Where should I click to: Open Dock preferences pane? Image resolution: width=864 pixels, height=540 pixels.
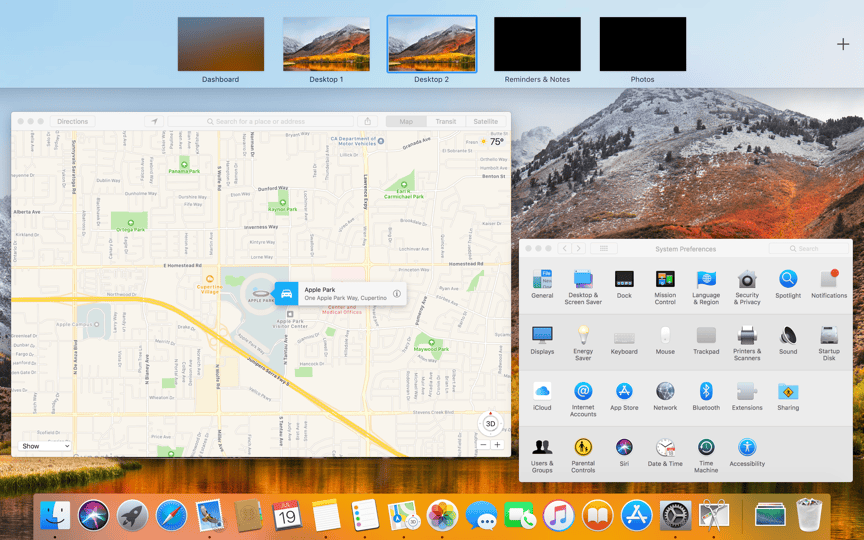tap(624, 284)
